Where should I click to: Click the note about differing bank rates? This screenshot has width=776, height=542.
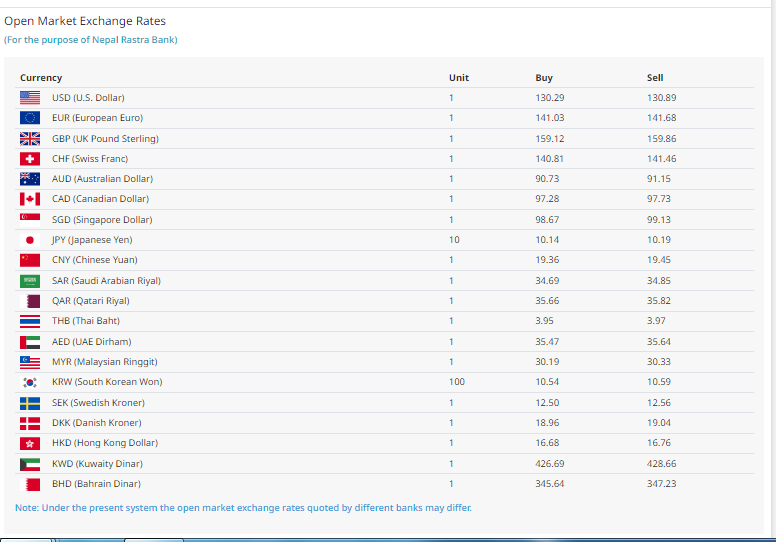[243, 508]
